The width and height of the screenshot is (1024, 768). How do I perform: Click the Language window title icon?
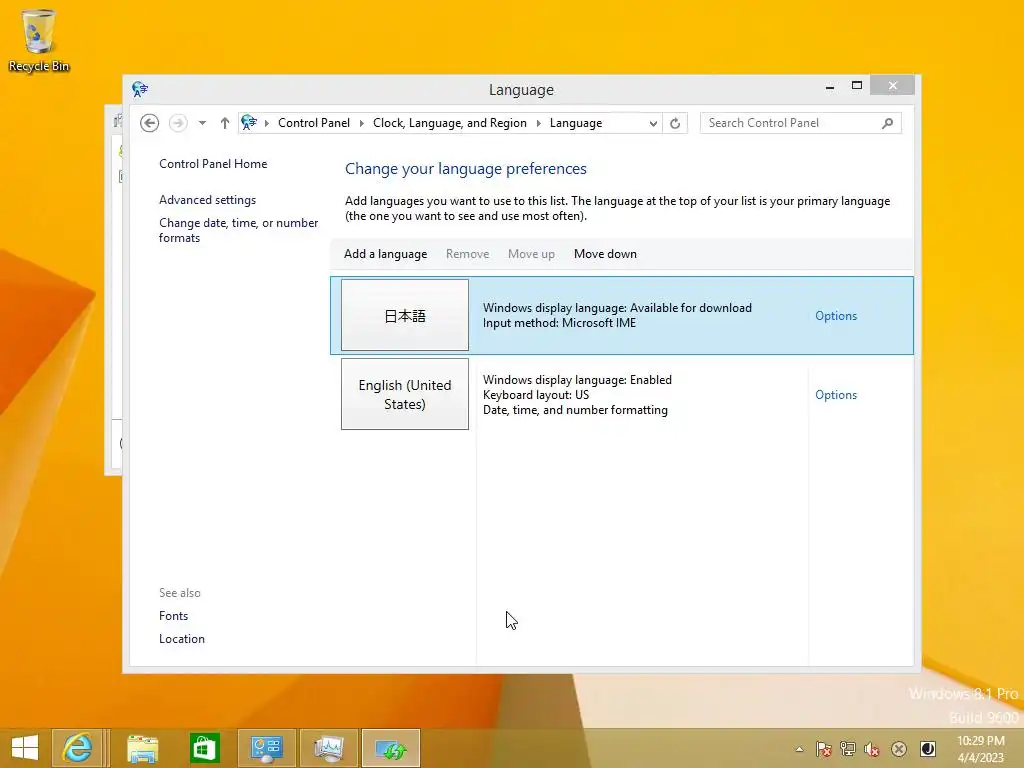click(140, 89)
